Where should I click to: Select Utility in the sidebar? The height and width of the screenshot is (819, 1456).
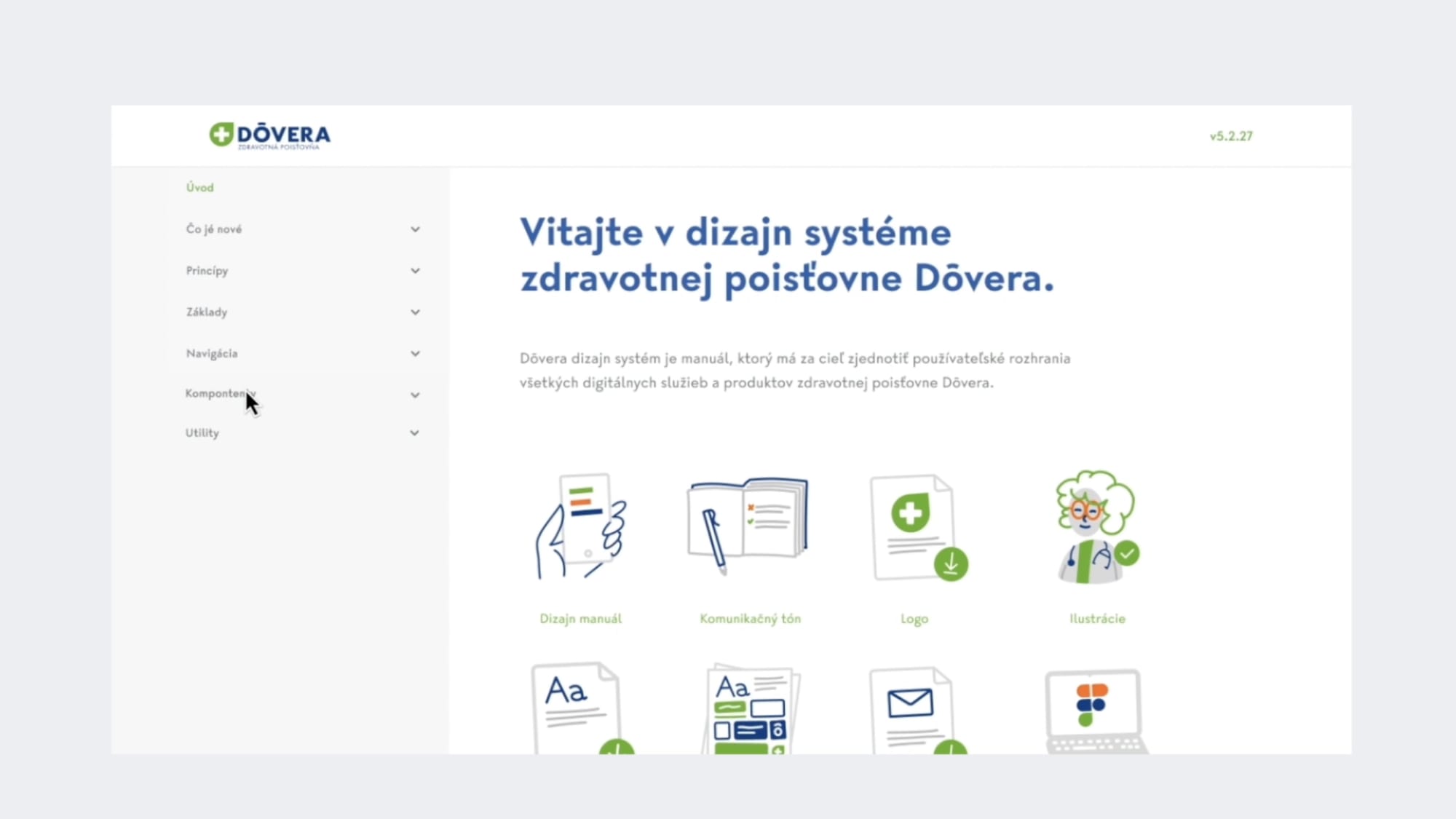click(202, 433)
